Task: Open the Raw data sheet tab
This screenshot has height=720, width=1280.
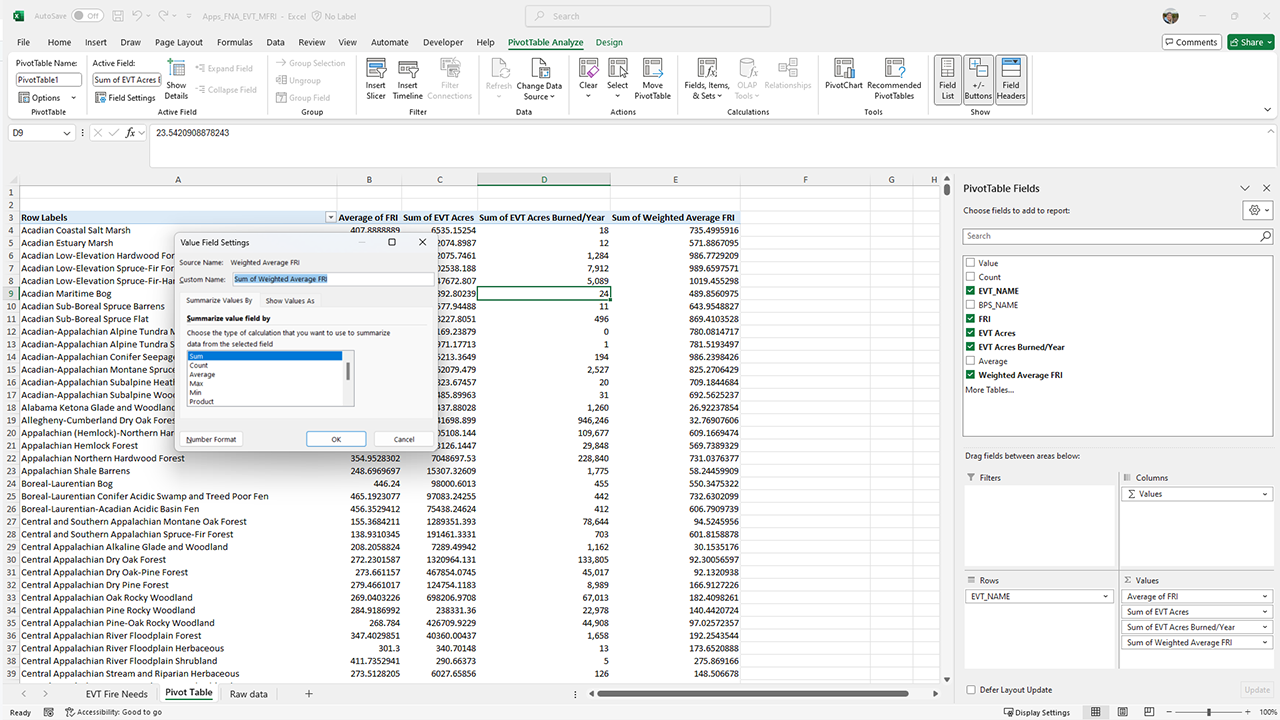Action: (x=248, y=692)
